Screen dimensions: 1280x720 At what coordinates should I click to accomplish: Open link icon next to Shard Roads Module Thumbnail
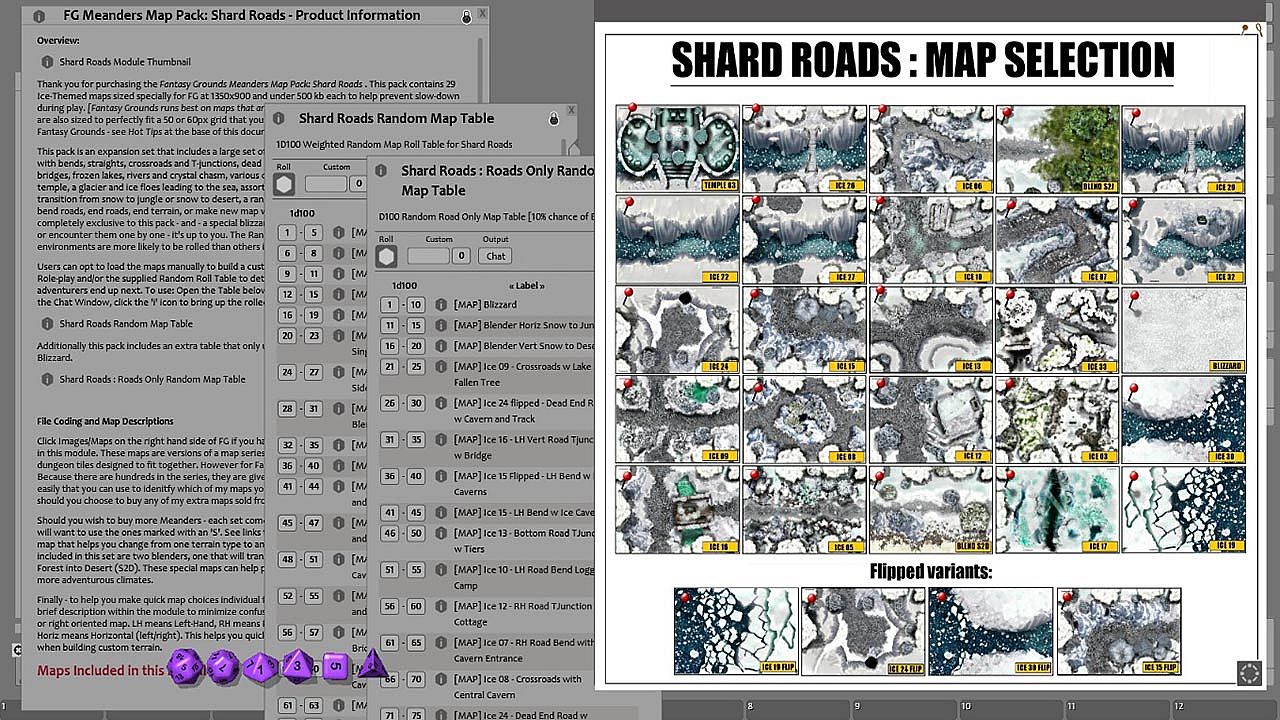(47, 62)
